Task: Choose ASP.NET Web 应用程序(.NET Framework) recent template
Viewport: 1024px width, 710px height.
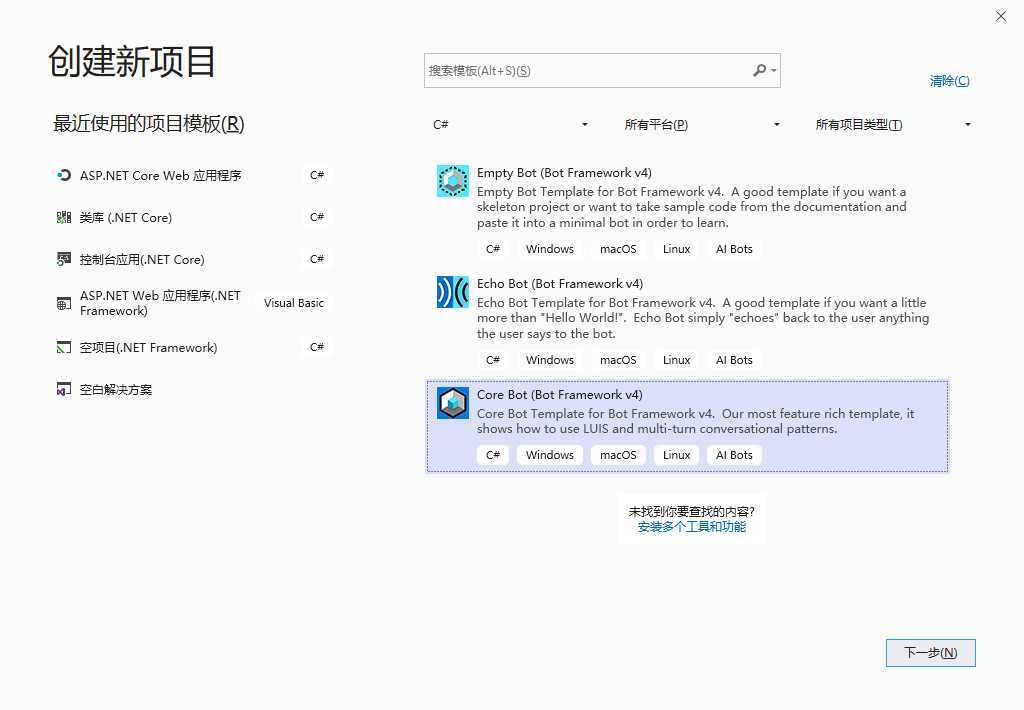Action: pos(193,303)
